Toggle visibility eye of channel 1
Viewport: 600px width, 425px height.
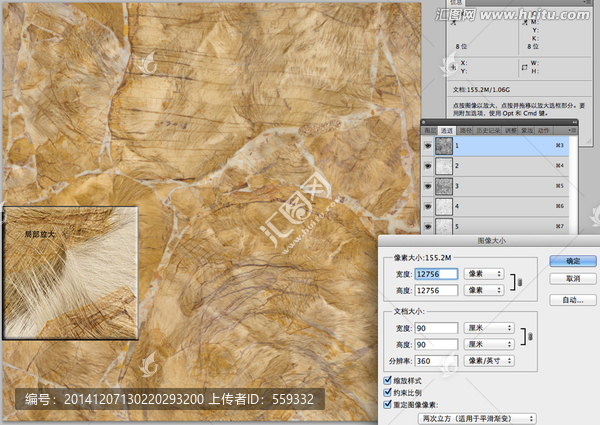428,146
